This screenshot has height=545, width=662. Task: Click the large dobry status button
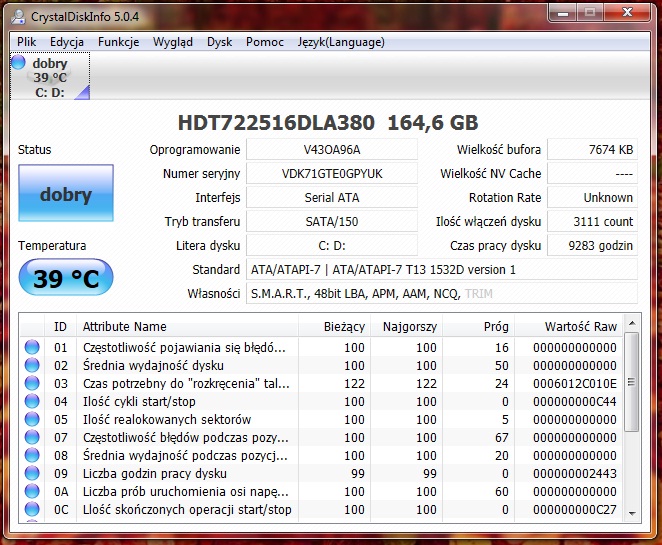(x=66, y=193)
